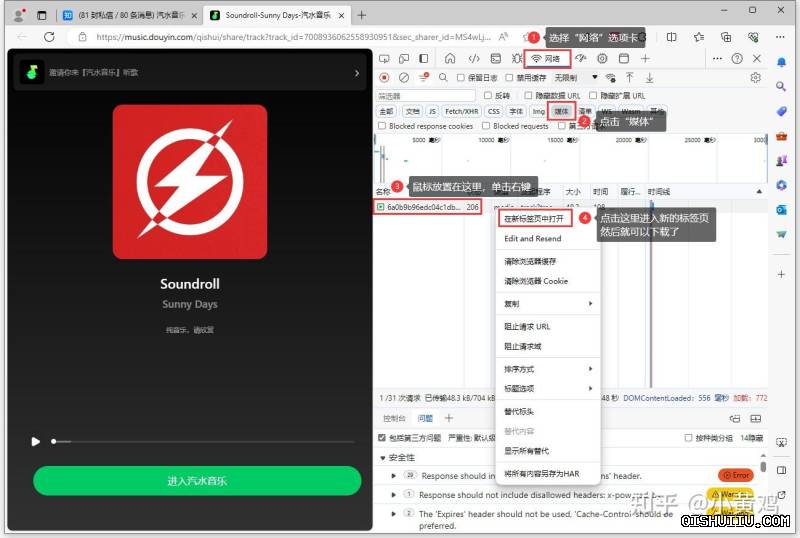This screenshot has height=538, width=800.
Task: Select the 6a0b9b96edc04c1db request row
Action: [428, 207]
